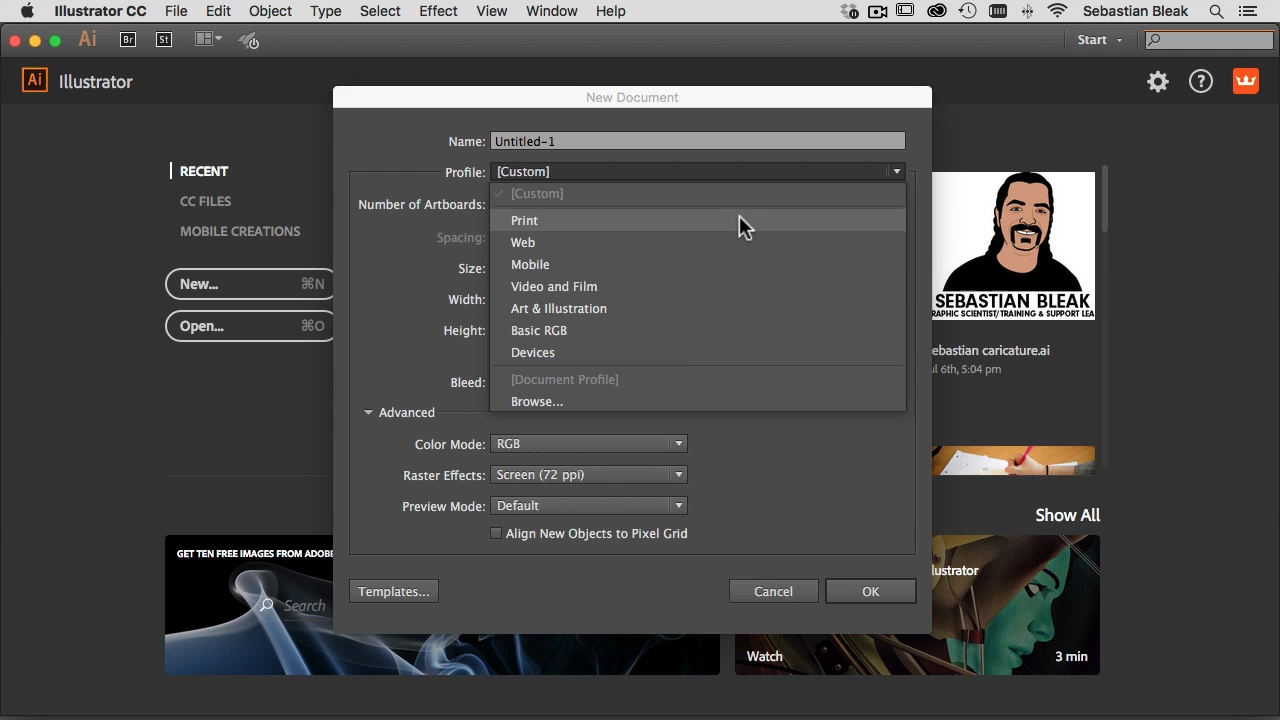Click the orange crown icon
Viewport: 1280px width, 720px height.
pos(1245,82)
